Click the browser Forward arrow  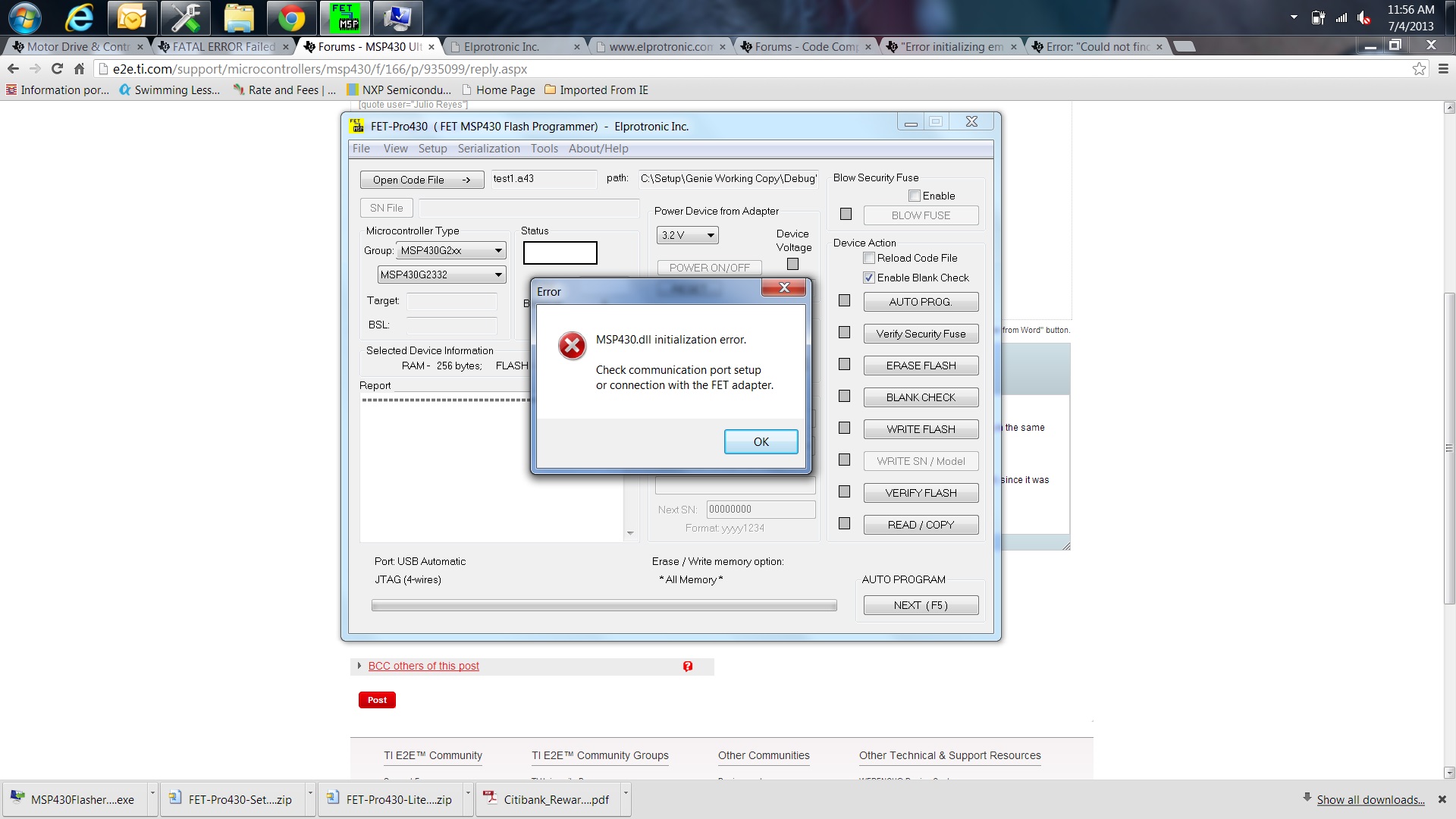point(35,69)
